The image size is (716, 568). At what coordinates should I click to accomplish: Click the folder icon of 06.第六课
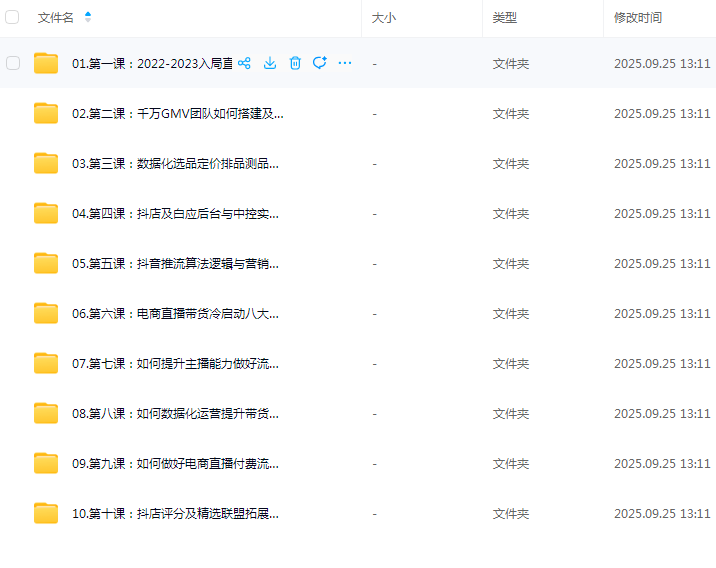tap(46, 313)
